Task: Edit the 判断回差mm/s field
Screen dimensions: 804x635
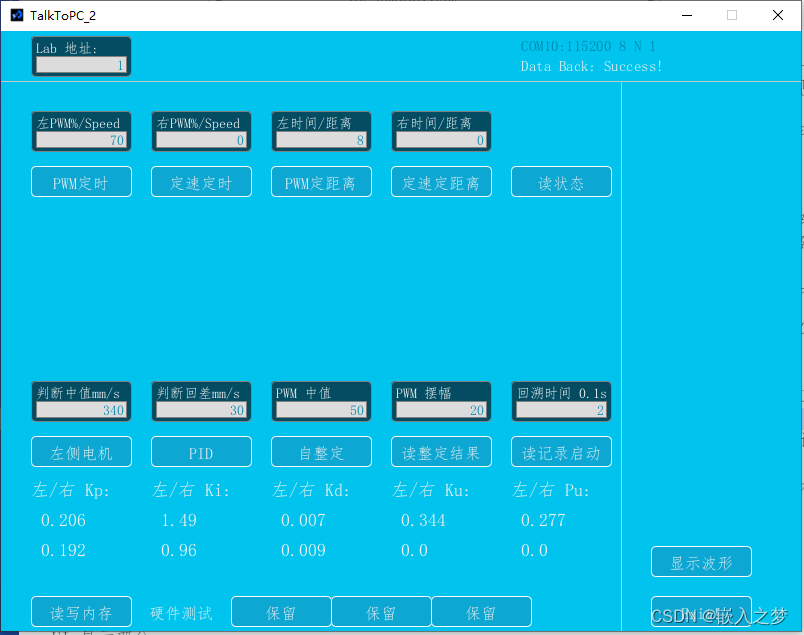Action: (x=201, y=410)
